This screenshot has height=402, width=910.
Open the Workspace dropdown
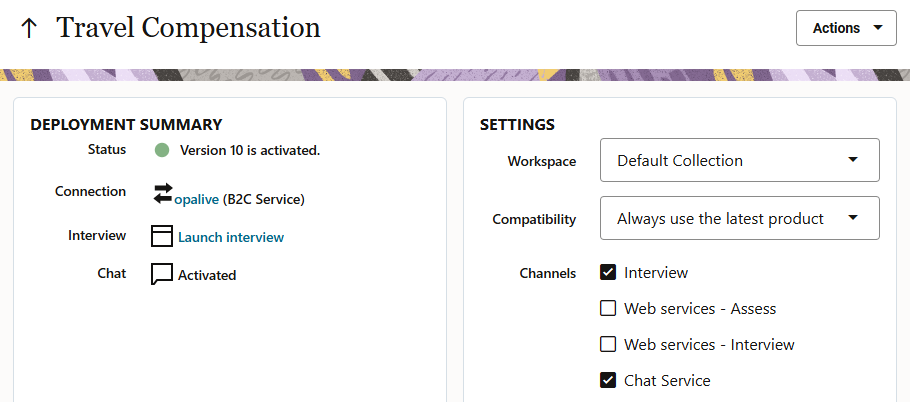point(739,160)
